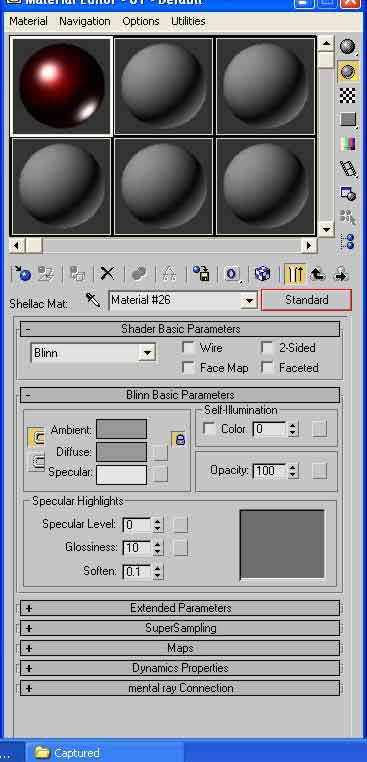Click the Select by Material icon
The width and height of the screenshot is (367, 762).
[x=347, y=217]
